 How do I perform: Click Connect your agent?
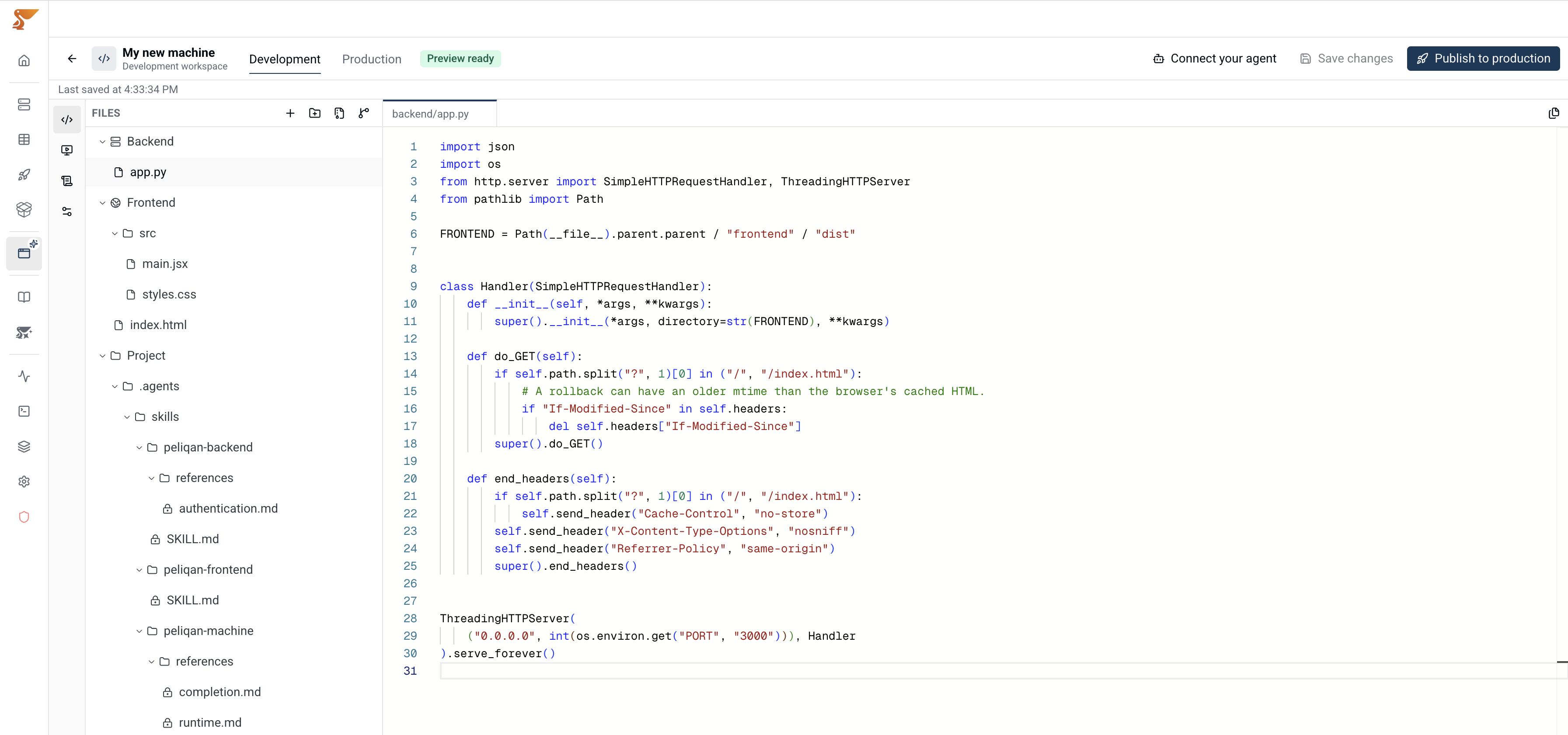point(1214,59)
